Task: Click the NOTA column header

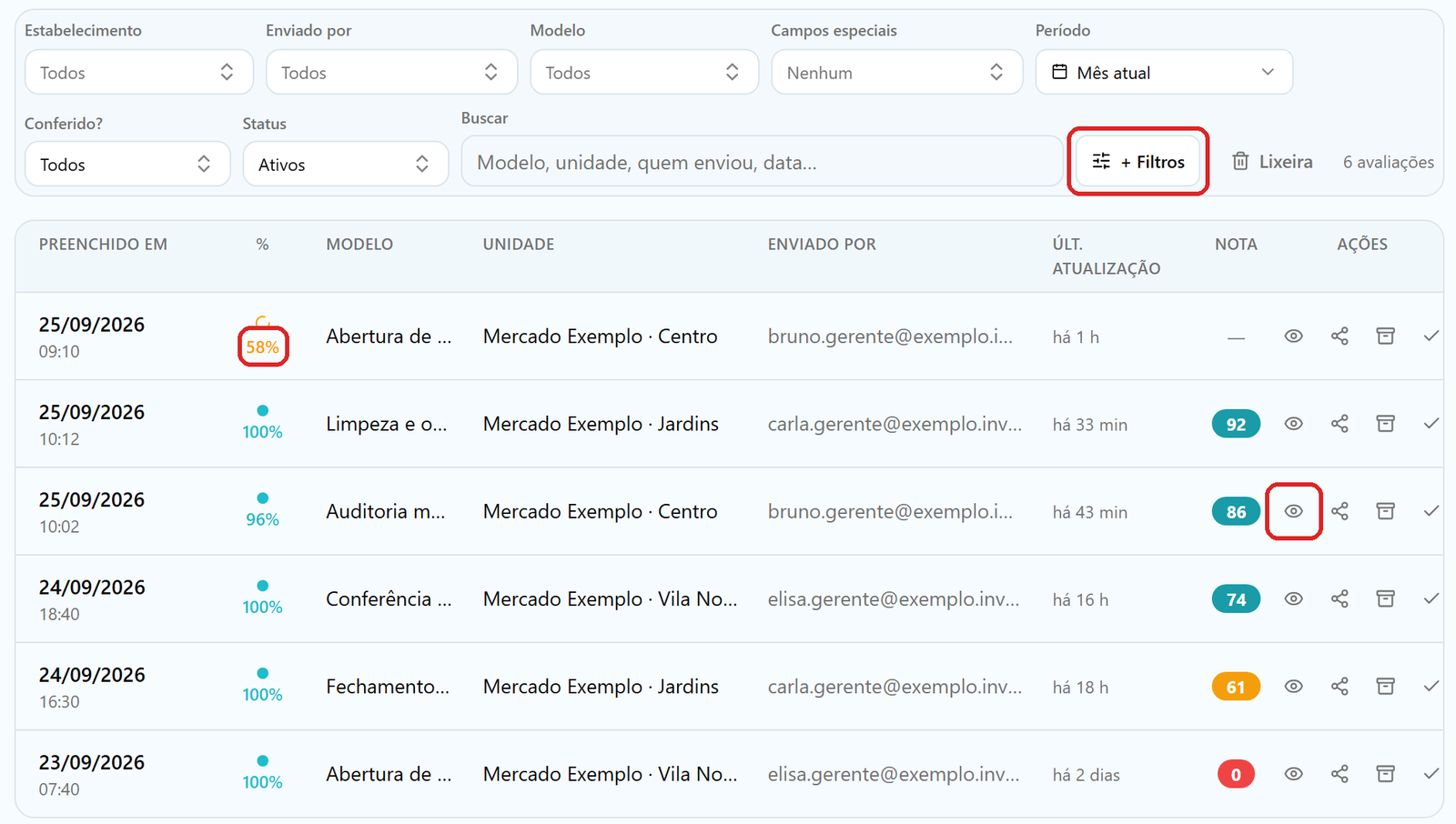Action: pyautogui.click(x=1236, y=245)
